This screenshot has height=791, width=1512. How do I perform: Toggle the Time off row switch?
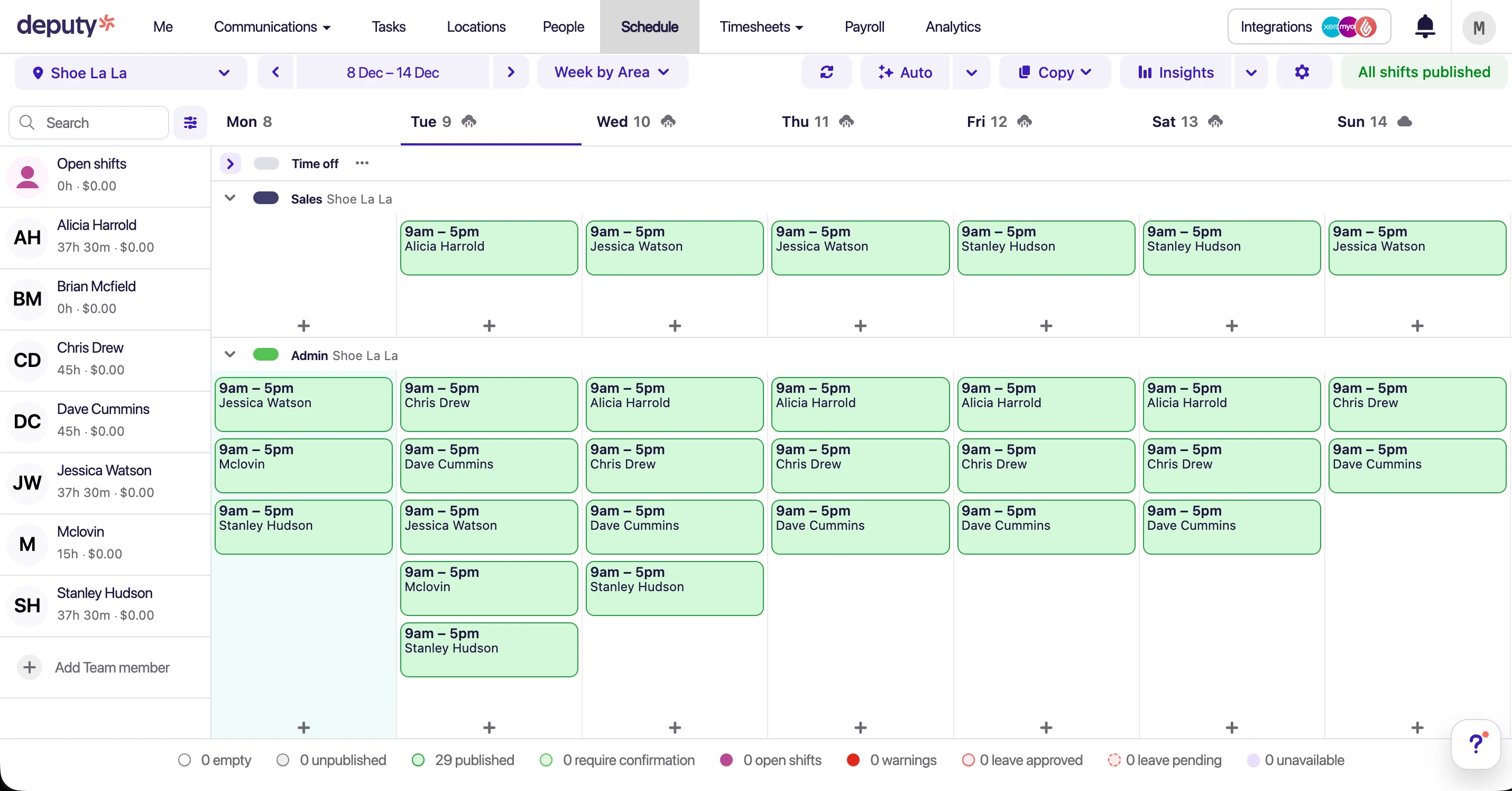(266, 163)
